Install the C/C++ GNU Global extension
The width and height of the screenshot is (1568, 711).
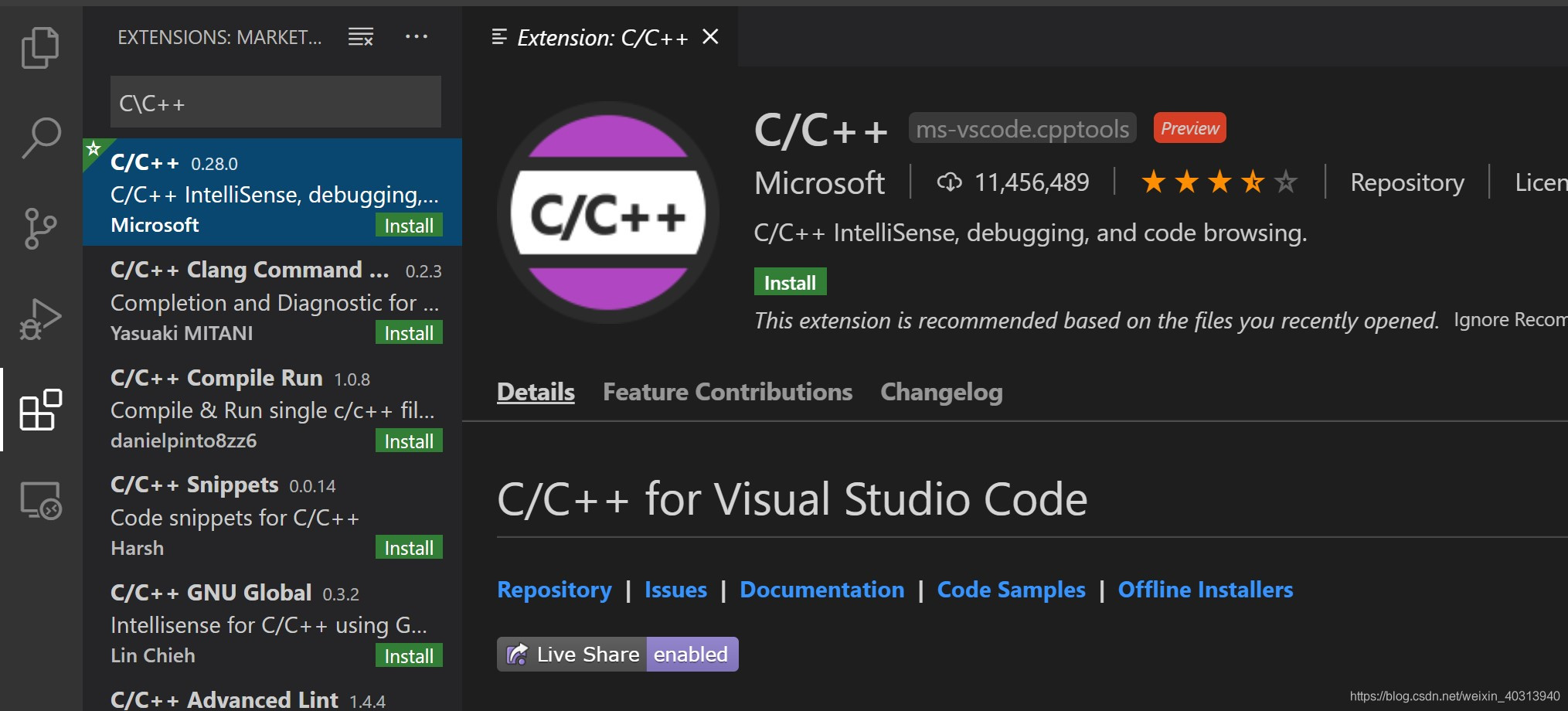point(409,656)
